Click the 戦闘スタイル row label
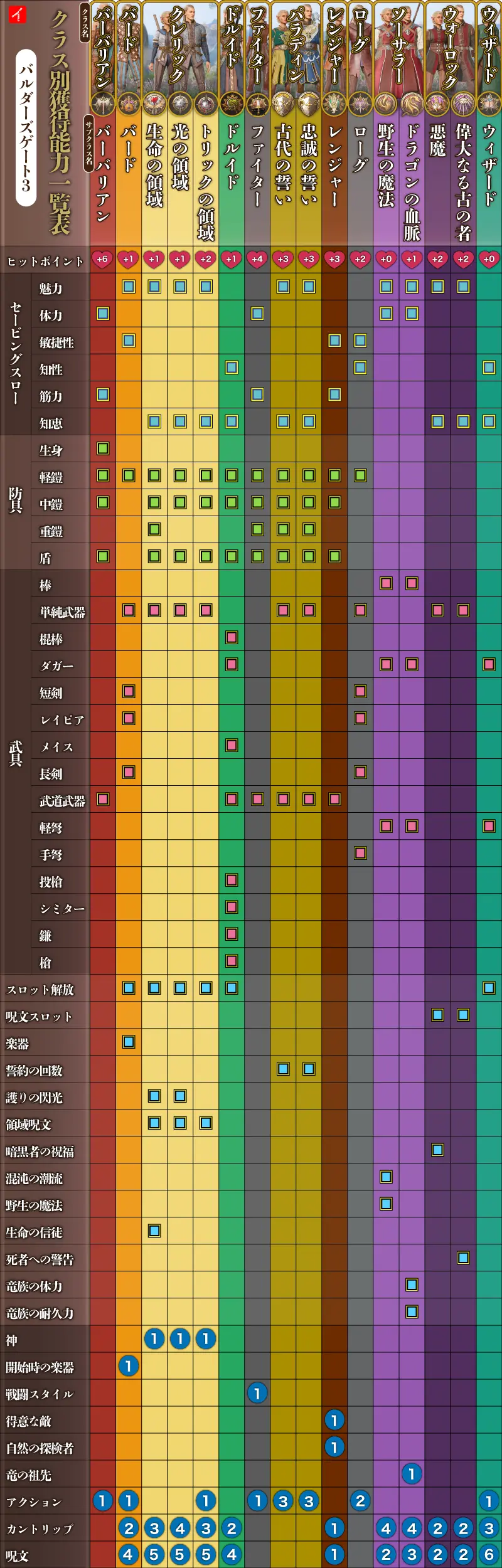The image size is (502, 1568). (40, 1394)
